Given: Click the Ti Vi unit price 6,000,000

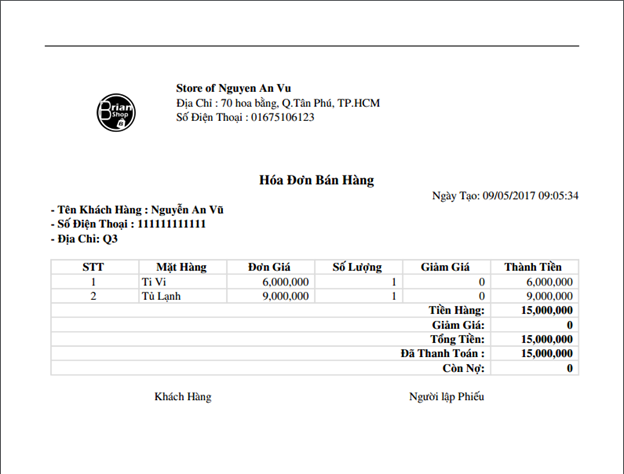Looking at the screenshot, I should 285,282.
